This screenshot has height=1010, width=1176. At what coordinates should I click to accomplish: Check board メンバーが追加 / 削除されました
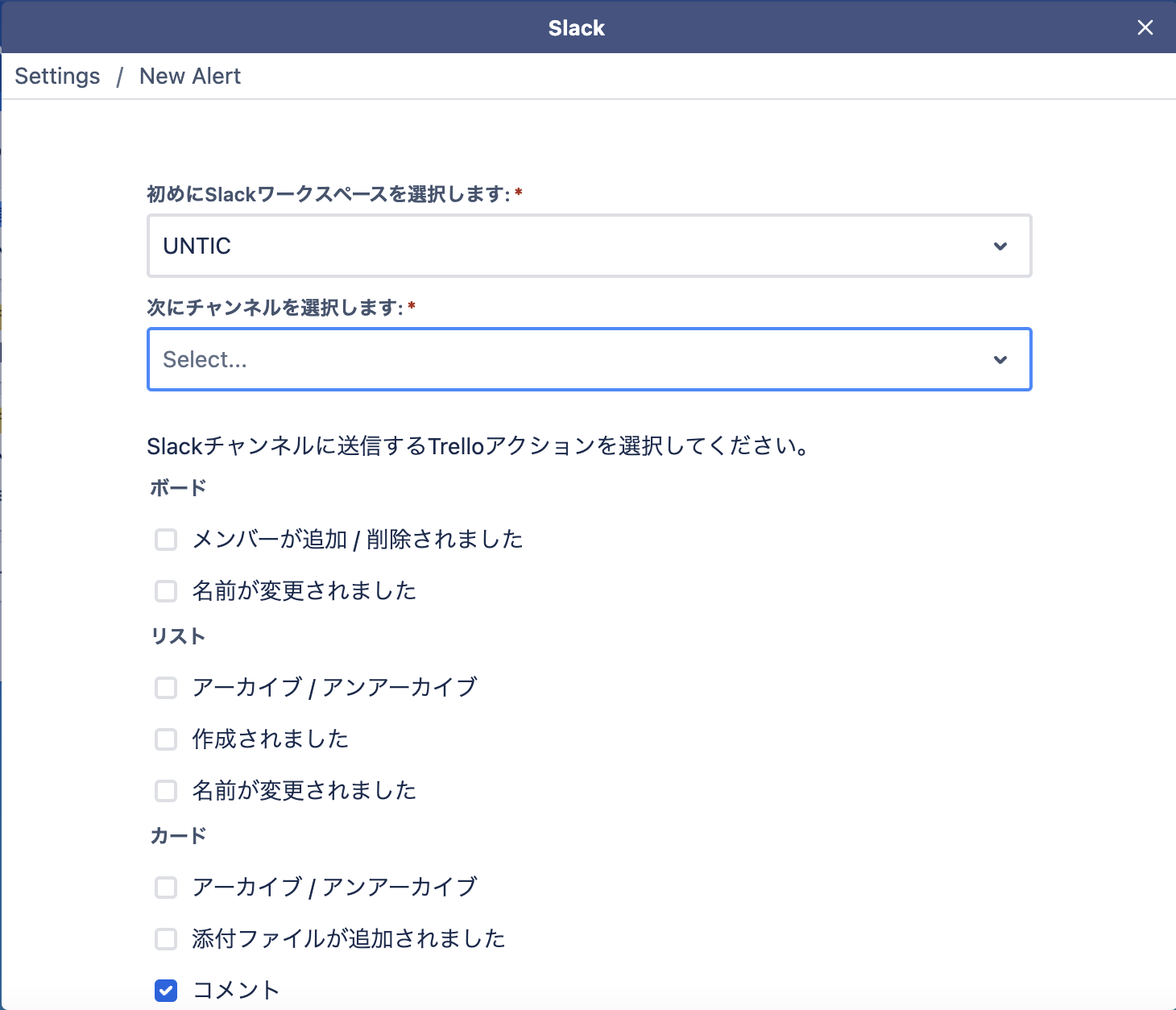(x=166, y=540)
